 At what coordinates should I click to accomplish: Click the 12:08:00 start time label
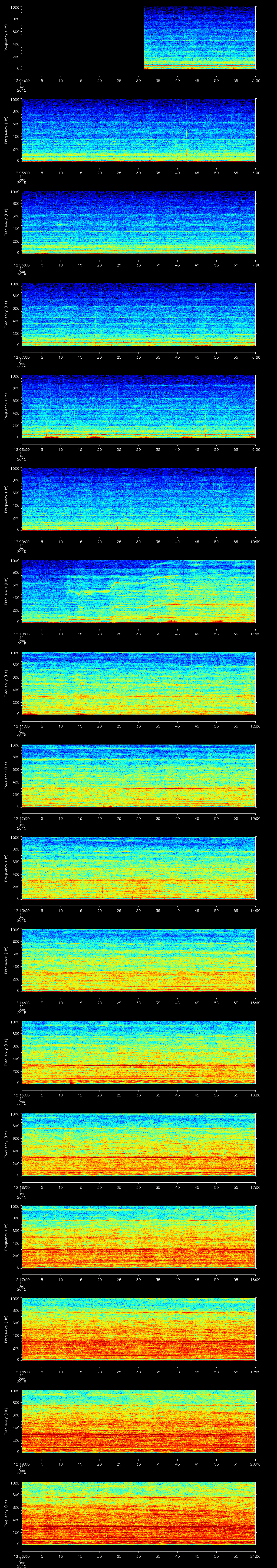pos(21,449)
